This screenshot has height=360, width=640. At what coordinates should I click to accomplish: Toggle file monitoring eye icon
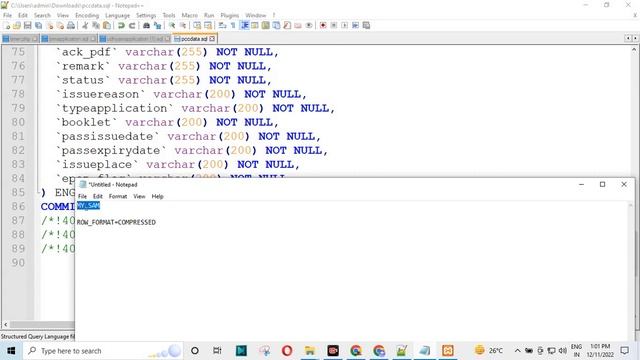click(309, 25)
